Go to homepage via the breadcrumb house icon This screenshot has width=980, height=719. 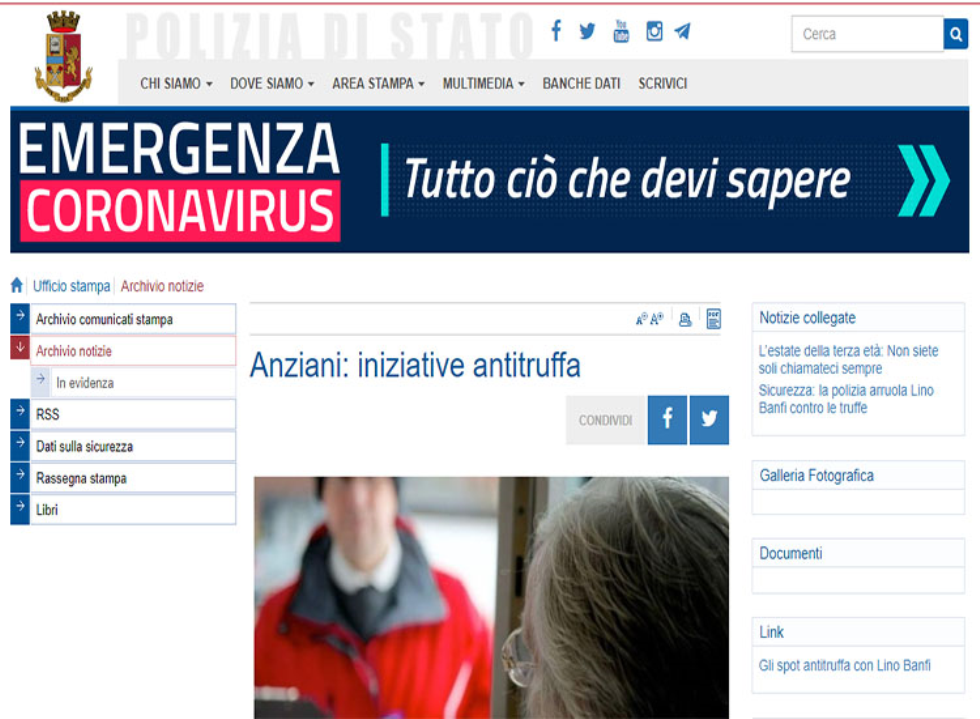(17, 286)
